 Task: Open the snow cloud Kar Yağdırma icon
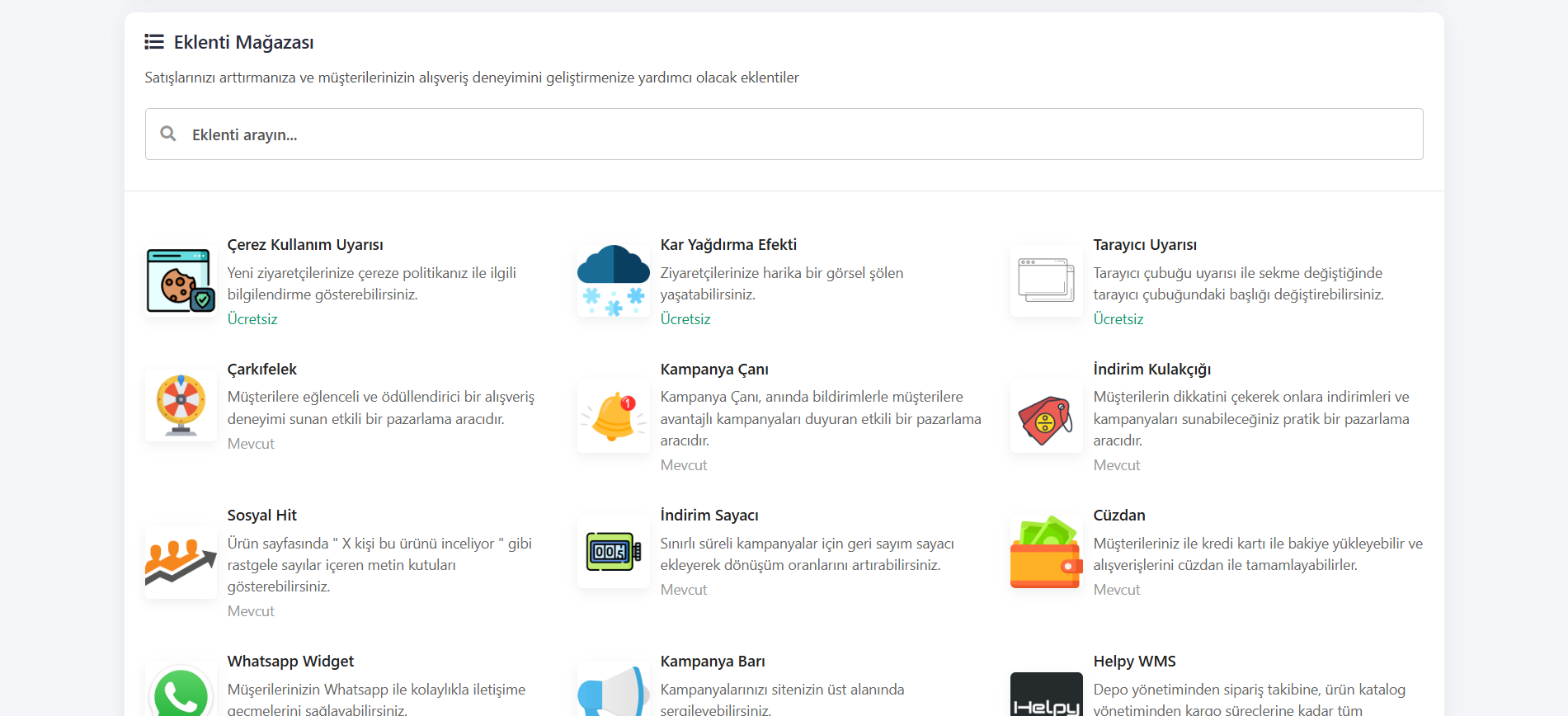click(x=614, y=280)
